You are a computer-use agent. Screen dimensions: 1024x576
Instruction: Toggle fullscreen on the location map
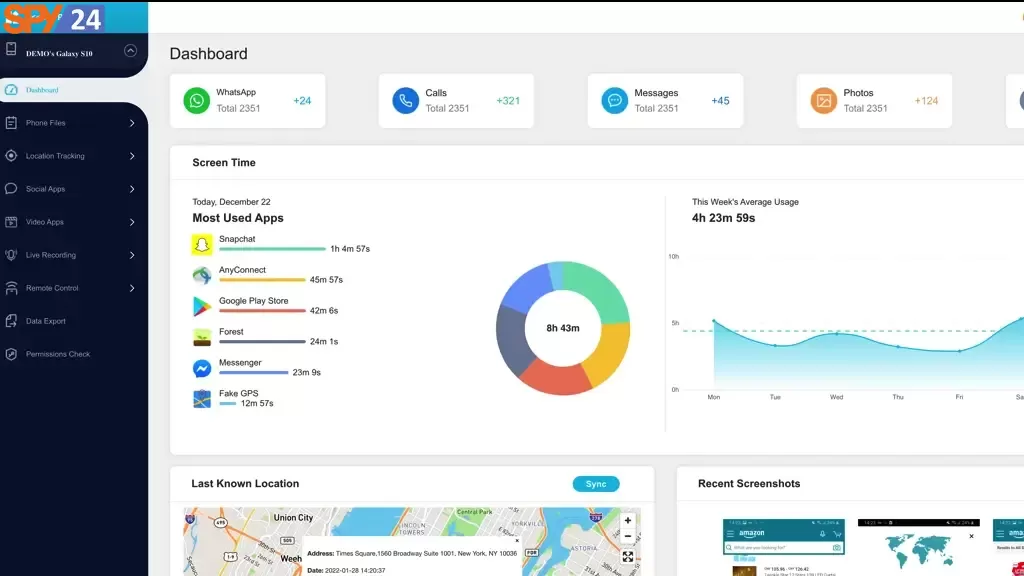click(628, 556)
